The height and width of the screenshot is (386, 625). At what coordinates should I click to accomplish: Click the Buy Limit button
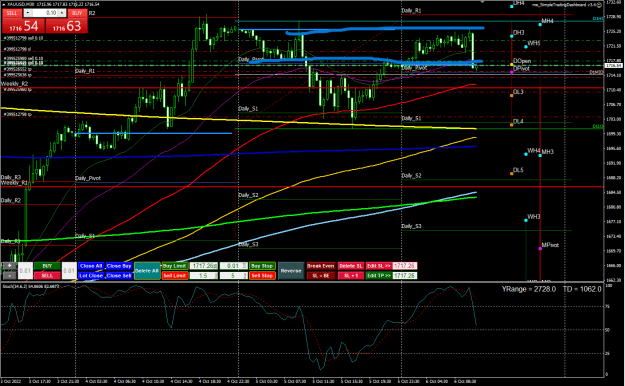coord(175,266)
